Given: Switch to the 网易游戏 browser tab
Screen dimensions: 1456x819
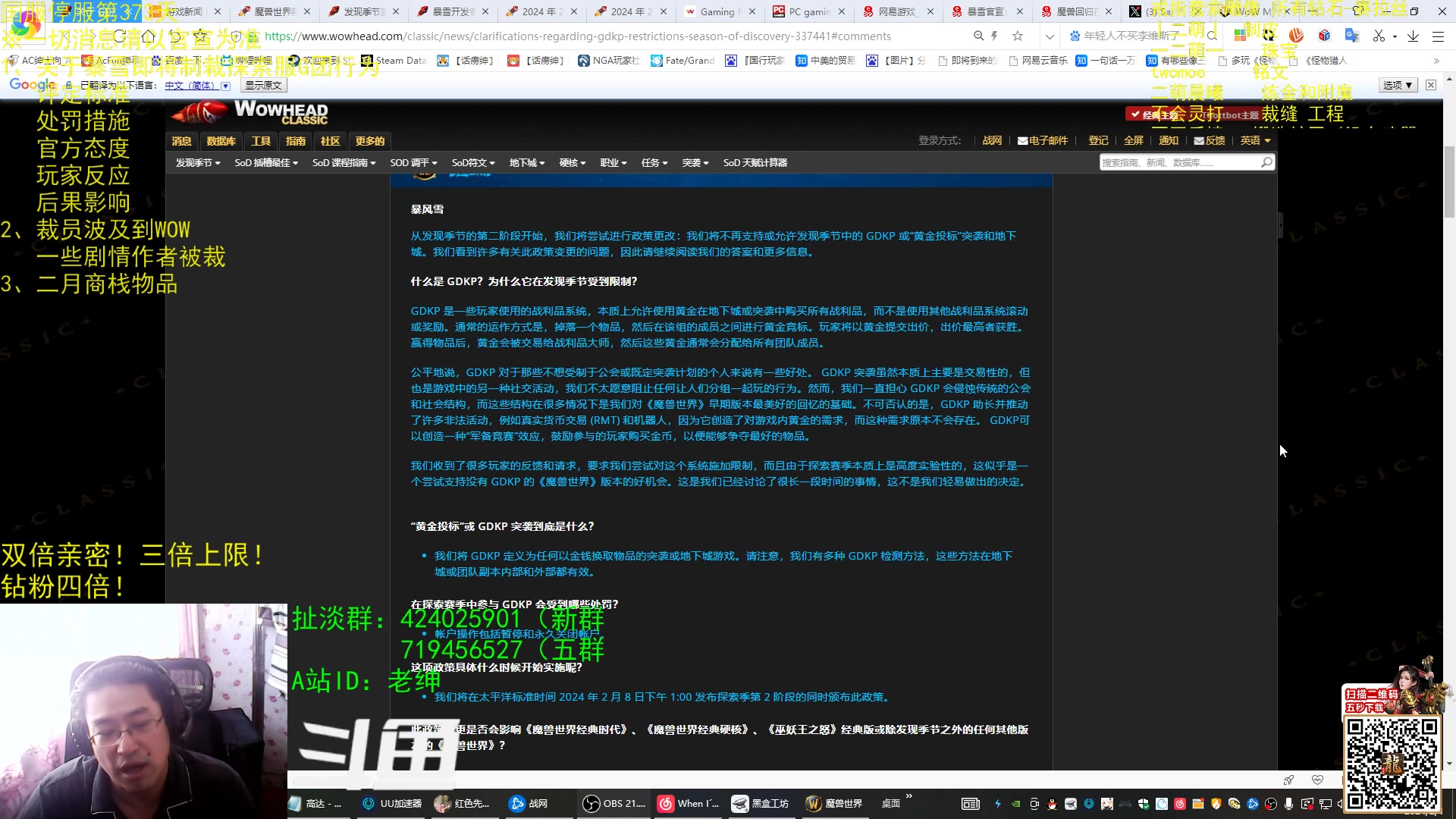Looking at the screenshot, I should coord(899,11).
